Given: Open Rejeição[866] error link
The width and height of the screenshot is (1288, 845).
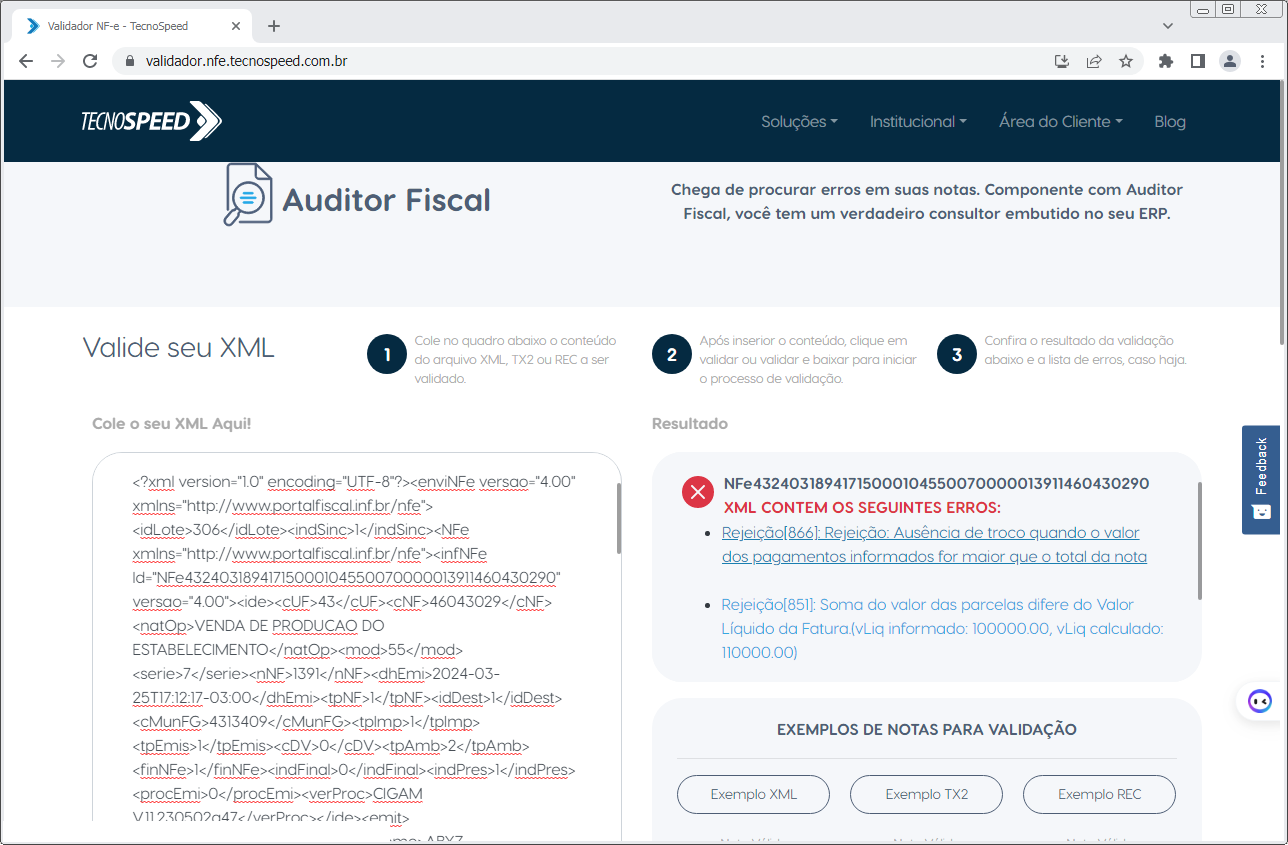Looking at the screenshot, I should coord(934,545).
